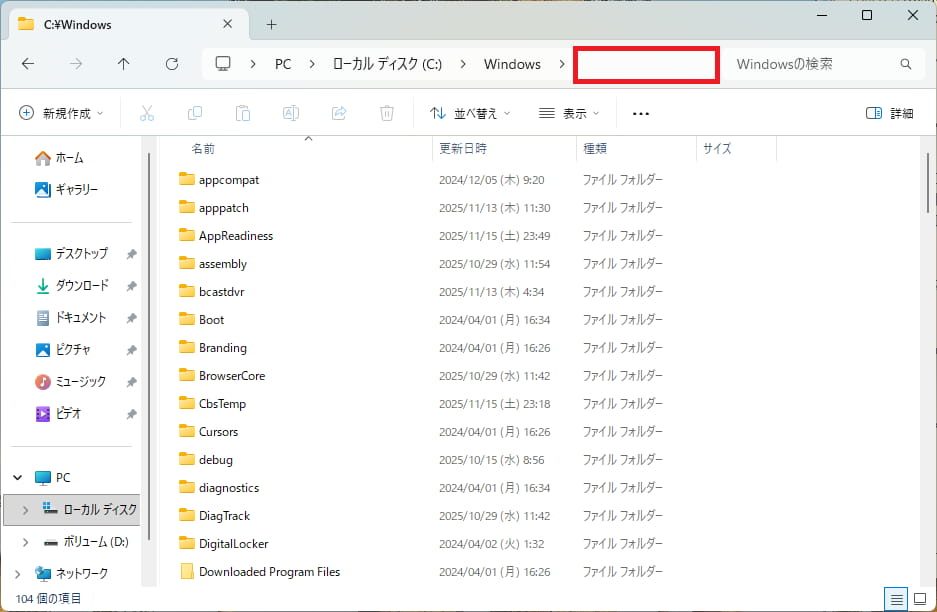Open the 表示 view menu
The image size is (937, 612).
569,113
